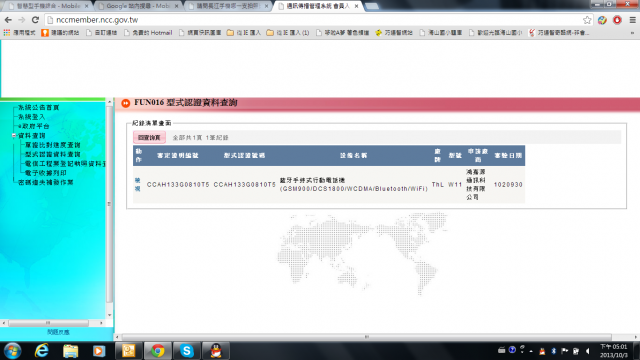Click the link at the sidebar bottom

(58, 332)
